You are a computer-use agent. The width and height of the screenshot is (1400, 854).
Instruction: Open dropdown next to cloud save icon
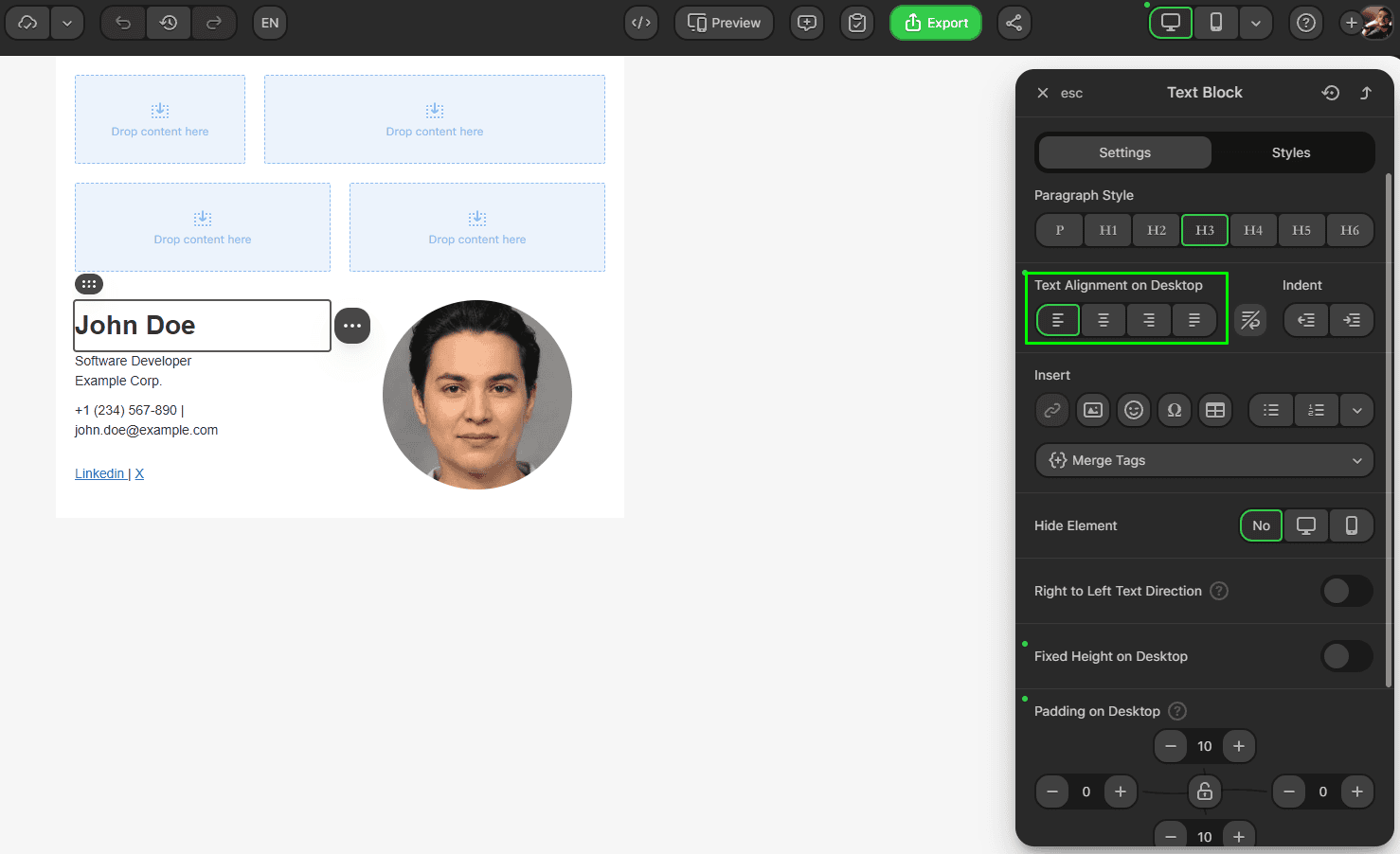(67, 23)
